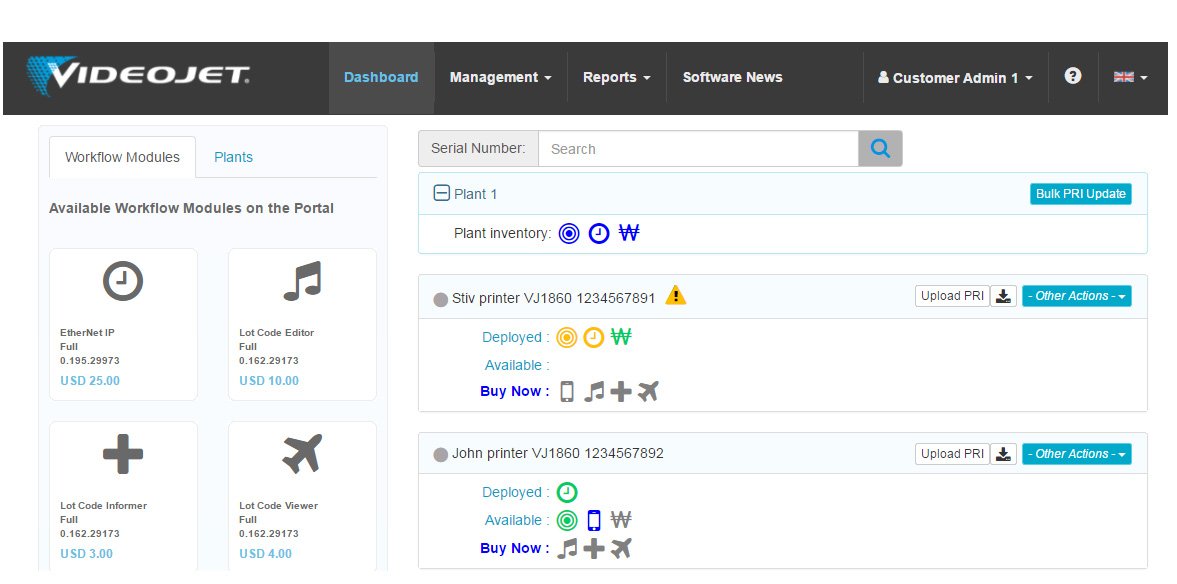The image size is (1177, 584).
Task: Open the Software News page
Action: (x=733, y=77)
